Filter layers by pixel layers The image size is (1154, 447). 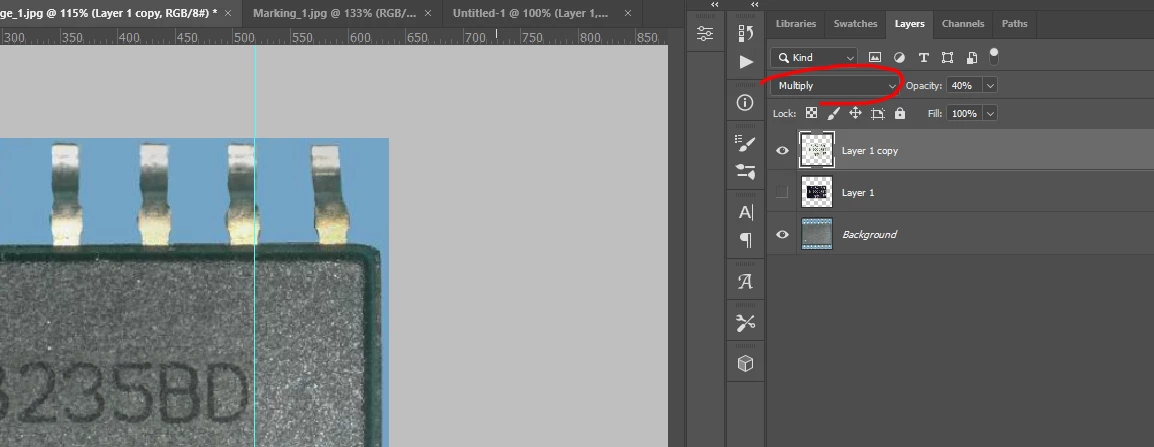pyautogui.click(x=875, y=57)
